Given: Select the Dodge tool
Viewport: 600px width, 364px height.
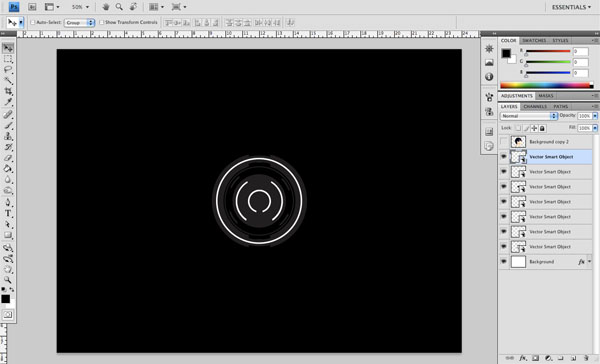Looking at the screenshot, I should (8, 190).
